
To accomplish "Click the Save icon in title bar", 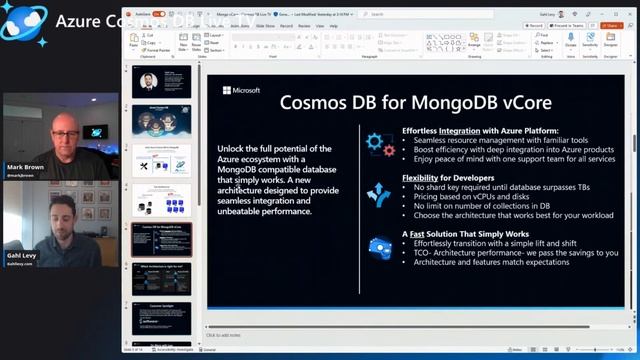I will pos(171,14).
